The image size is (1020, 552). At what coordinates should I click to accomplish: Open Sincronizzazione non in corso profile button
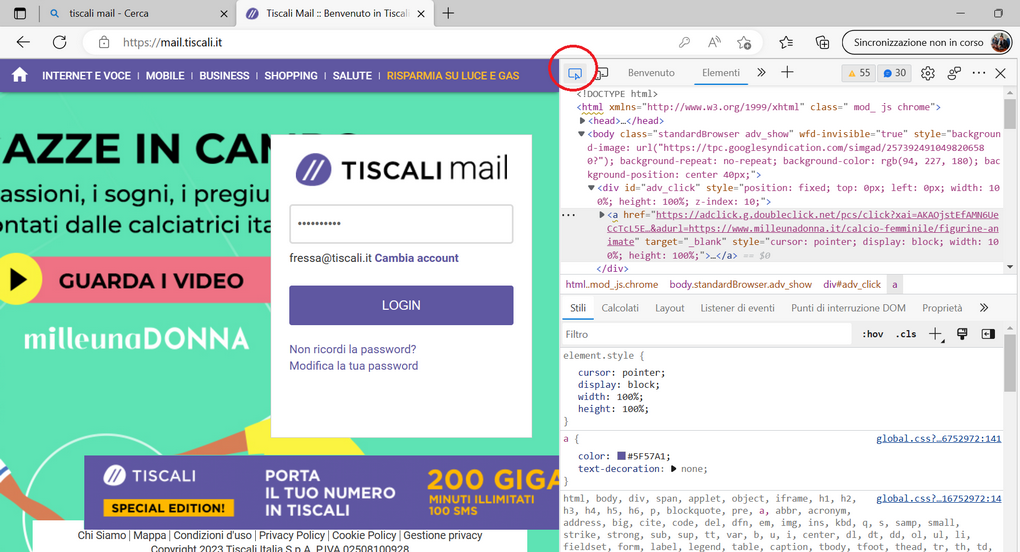tap(927, 42)
